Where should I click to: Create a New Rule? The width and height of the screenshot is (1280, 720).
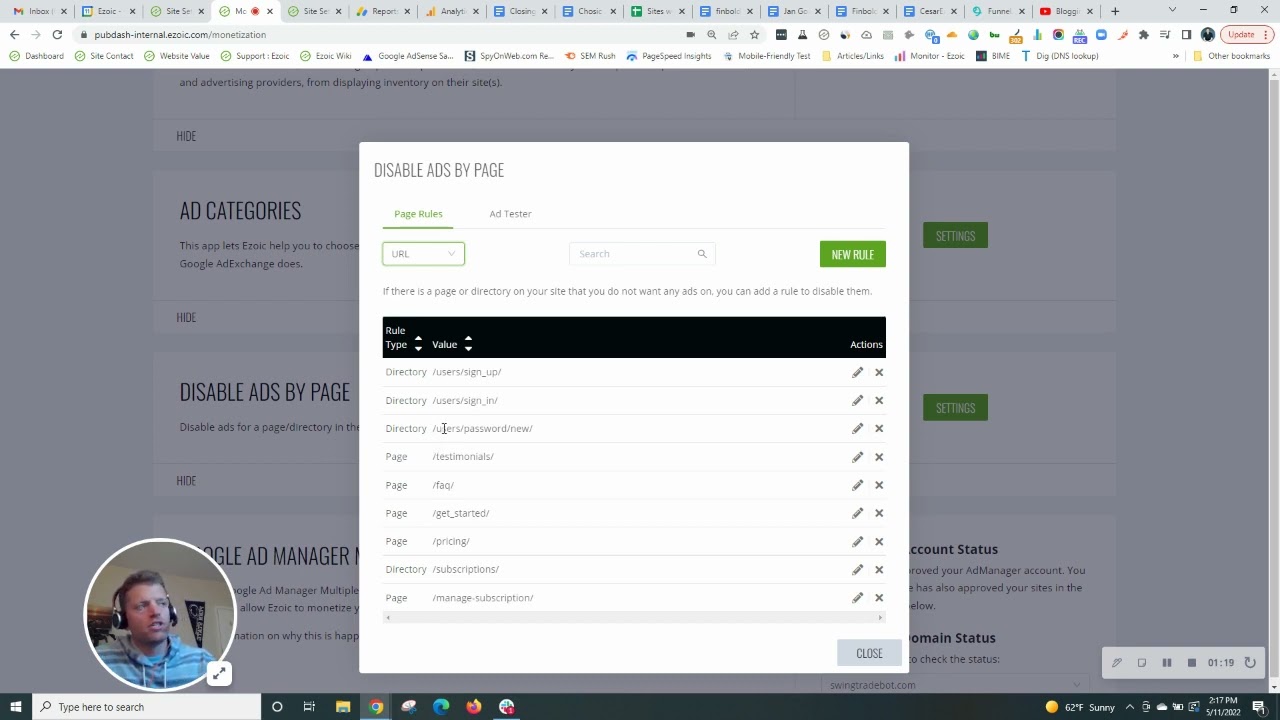[852, 254]
